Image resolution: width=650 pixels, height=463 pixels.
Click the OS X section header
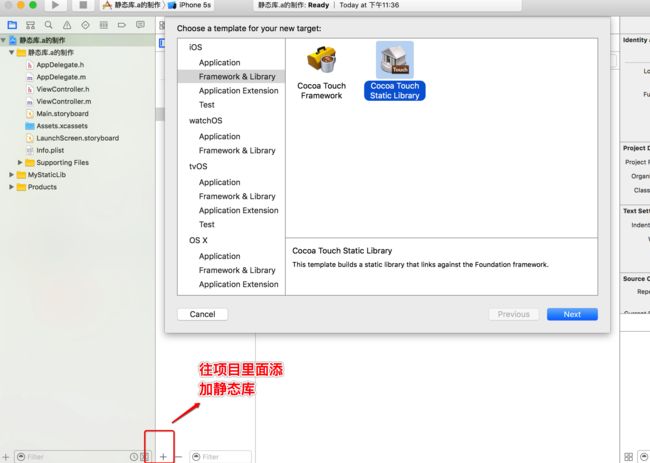click(198, 240)
